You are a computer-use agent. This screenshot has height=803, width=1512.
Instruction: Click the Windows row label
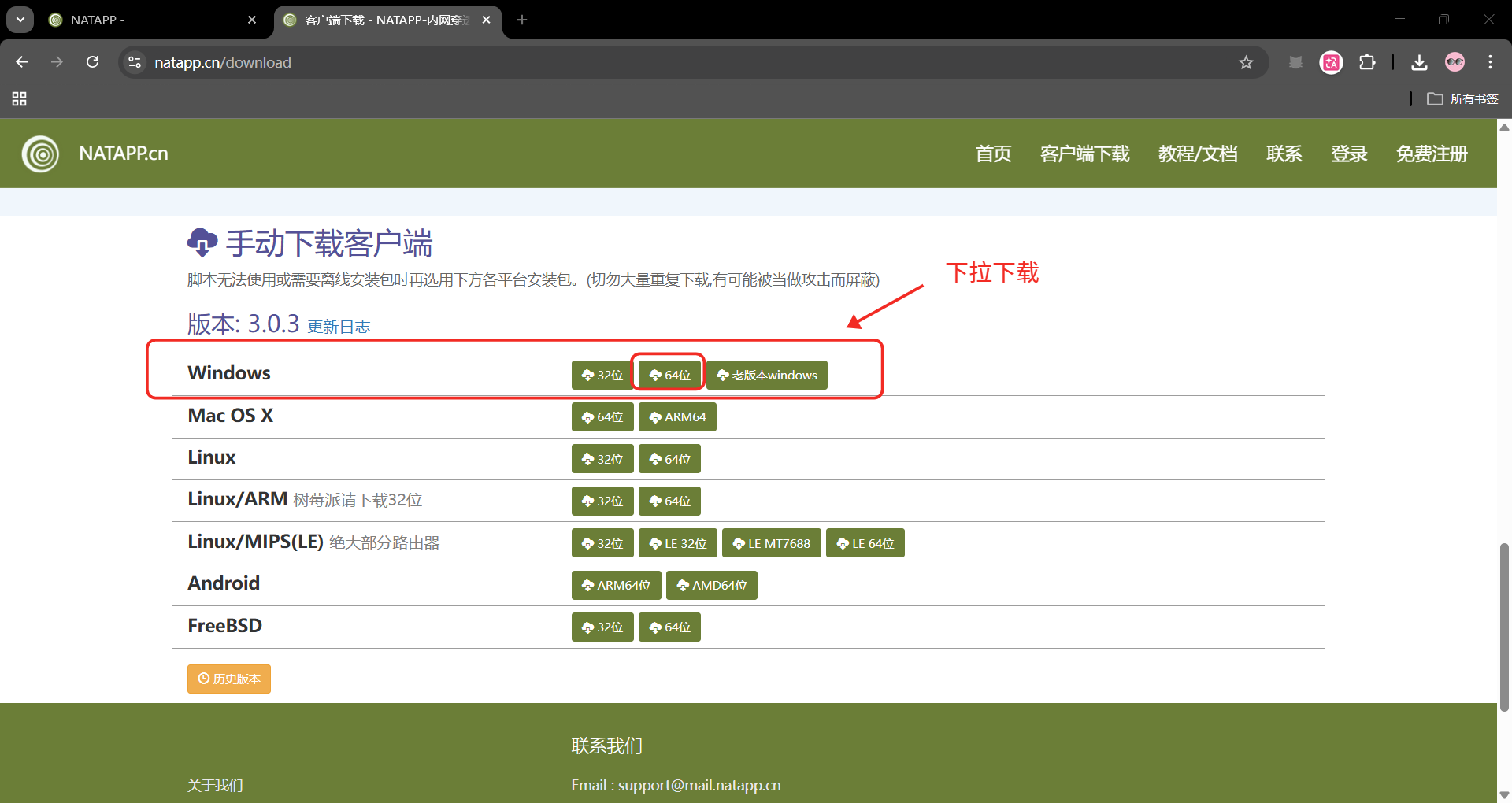(x=229, y=373)
